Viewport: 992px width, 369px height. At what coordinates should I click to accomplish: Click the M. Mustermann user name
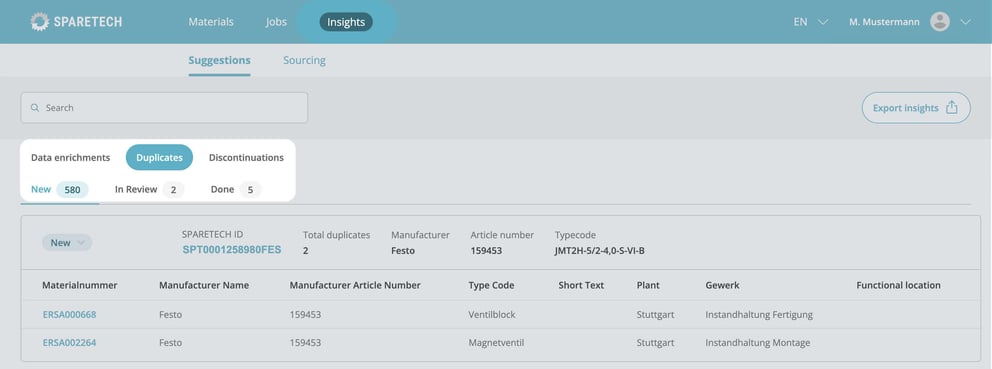(884, 22)
